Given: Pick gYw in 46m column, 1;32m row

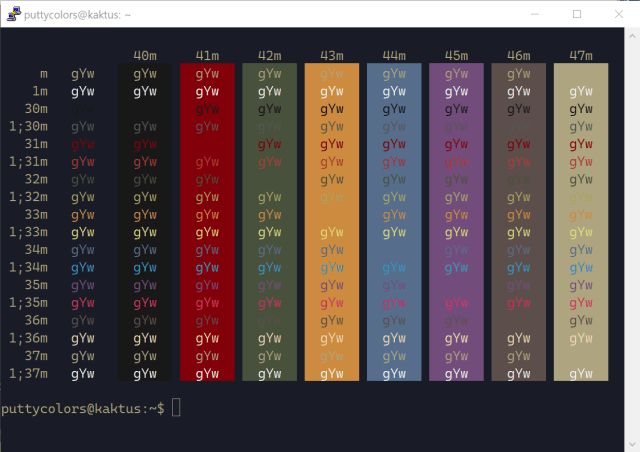Looking at the screenshot, I should 519,197.
